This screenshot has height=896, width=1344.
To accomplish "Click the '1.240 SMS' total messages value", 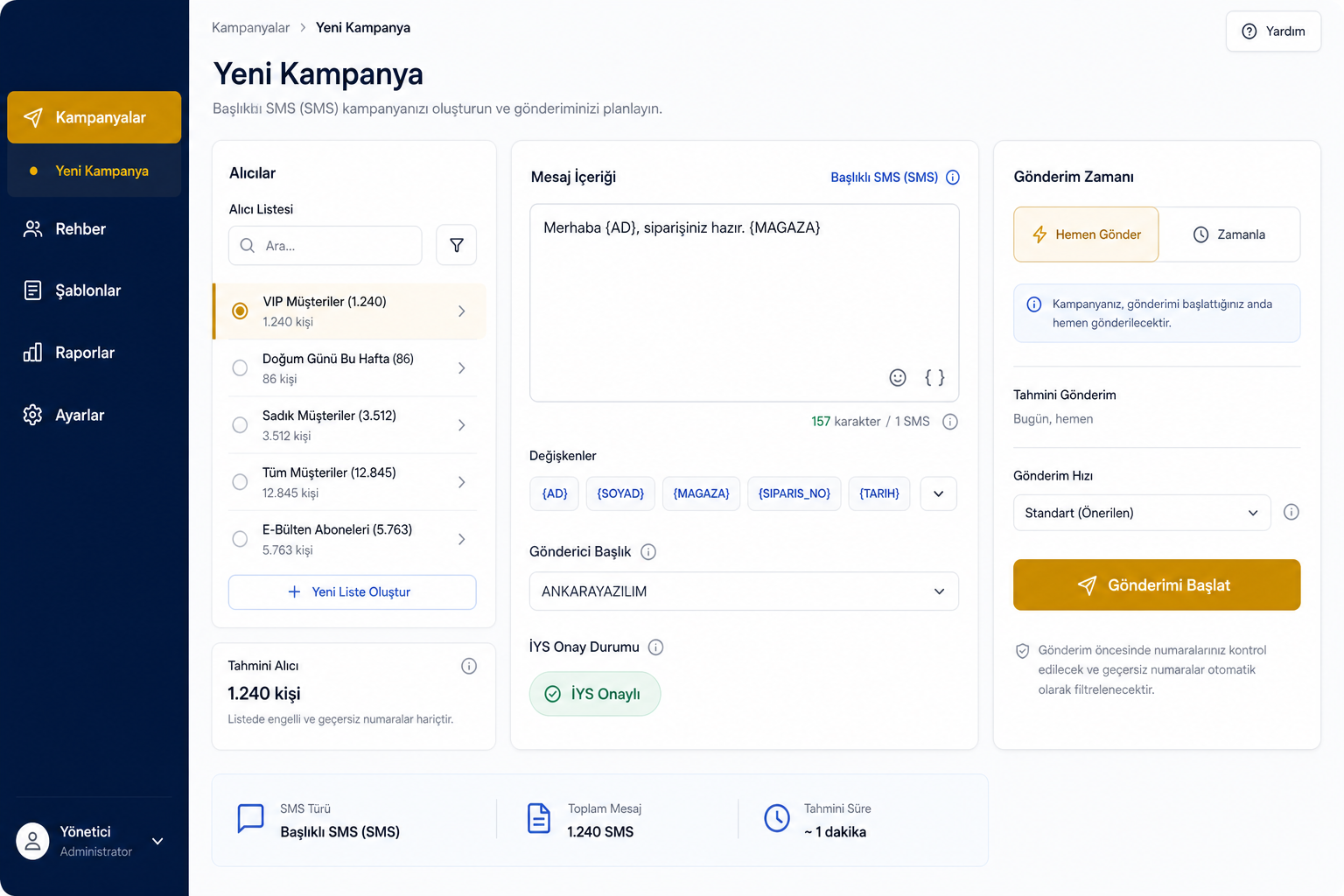I will 600,832.
